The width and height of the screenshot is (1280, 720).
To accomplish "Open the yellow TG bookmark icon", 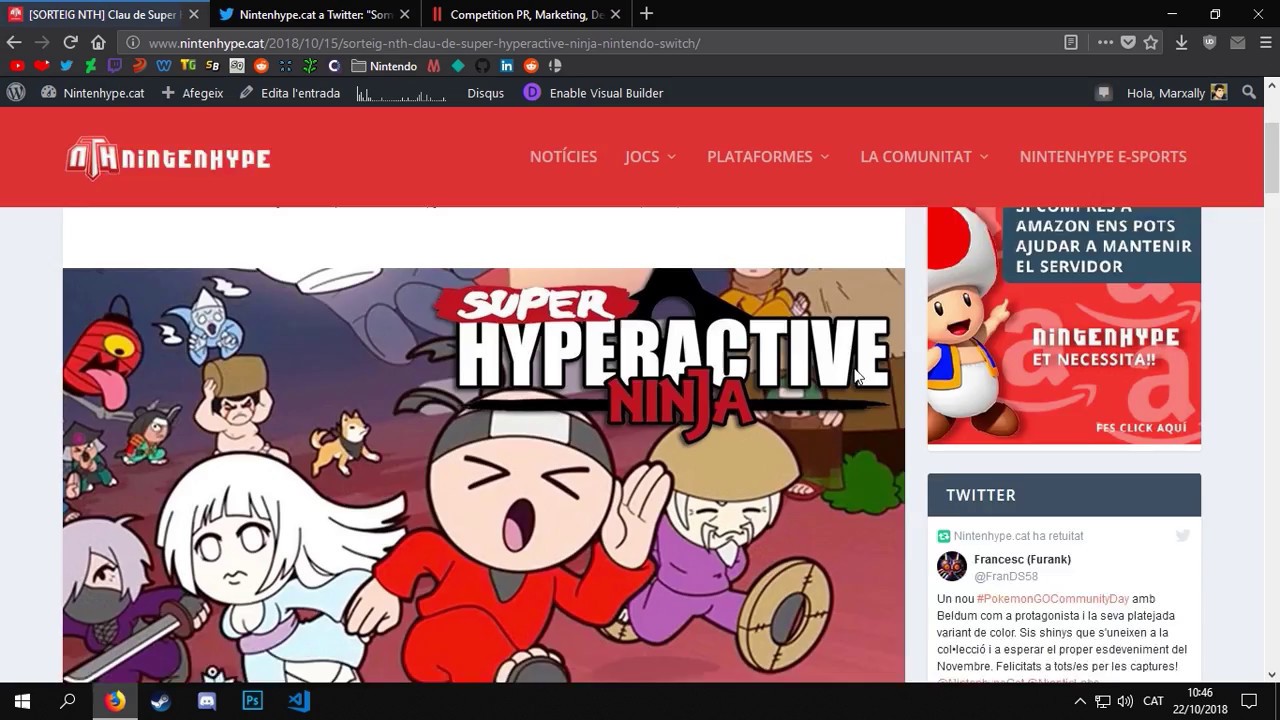I will pyautogui.click(x=188, y=66).
